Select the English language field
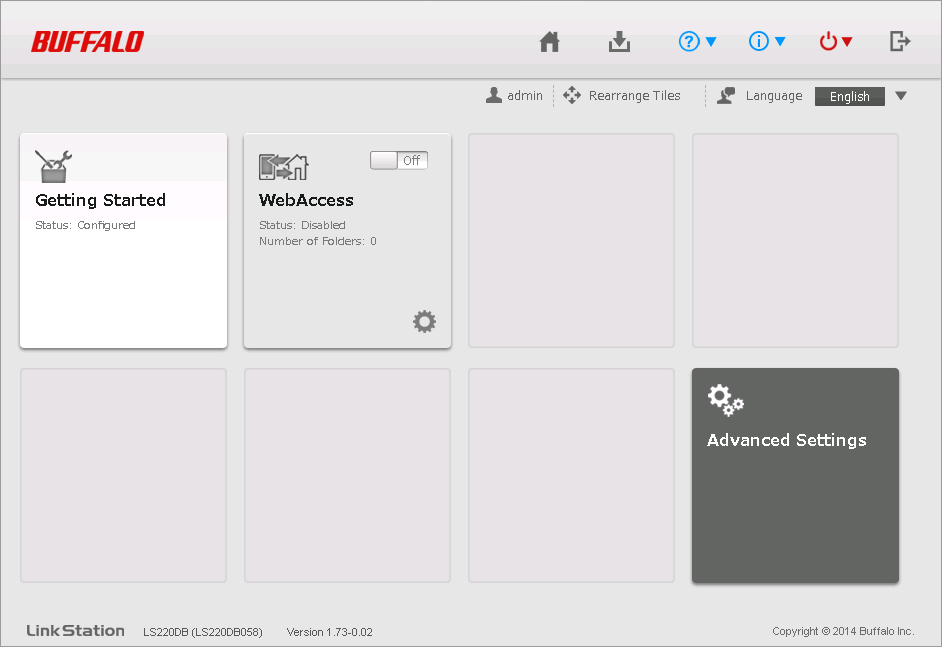Screen dimensions: 942x647 849,97
